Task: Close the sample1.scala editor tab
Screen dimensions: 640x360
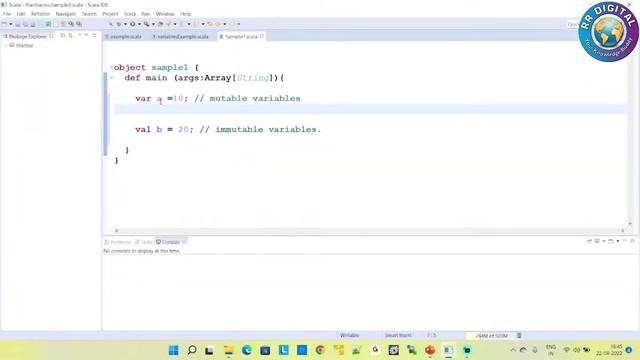Action: (262, 36)
